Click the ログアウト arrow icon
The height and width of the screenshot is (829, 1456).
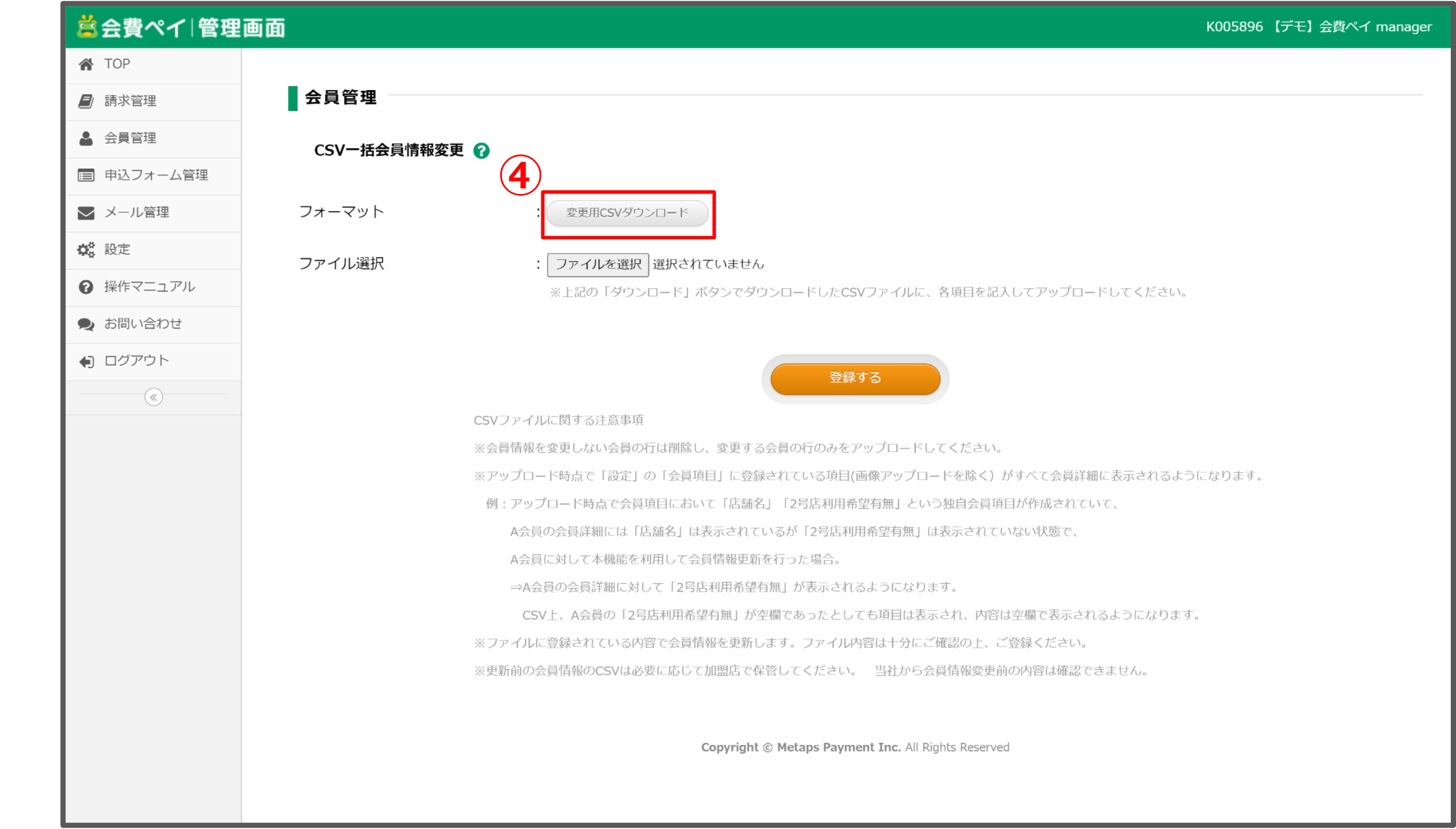[86, 362]
